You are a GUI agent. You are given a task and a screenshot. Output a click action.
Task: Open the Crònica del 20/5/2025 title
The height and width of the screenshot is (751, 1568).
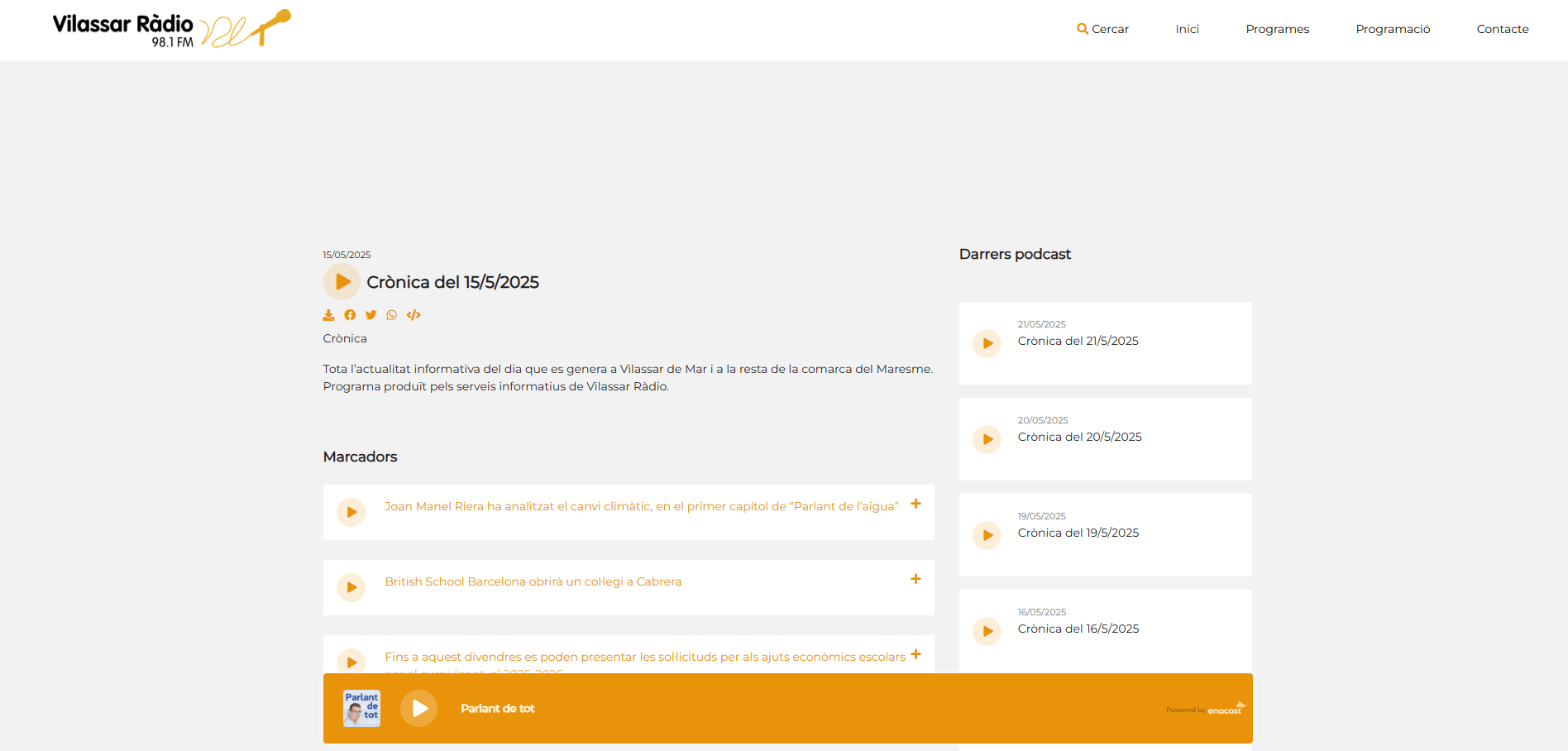pos(1079,437)
